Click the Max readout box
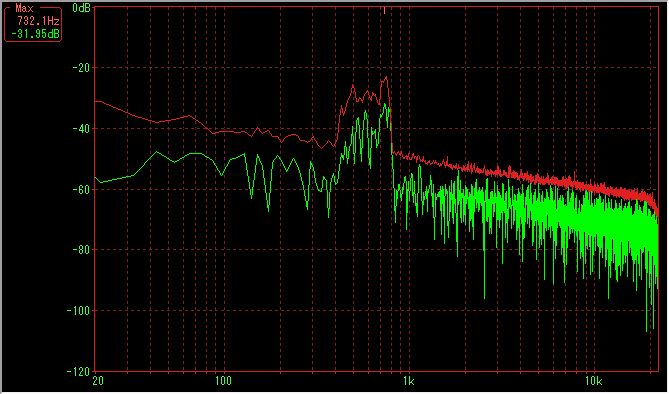 pos(33,23)
